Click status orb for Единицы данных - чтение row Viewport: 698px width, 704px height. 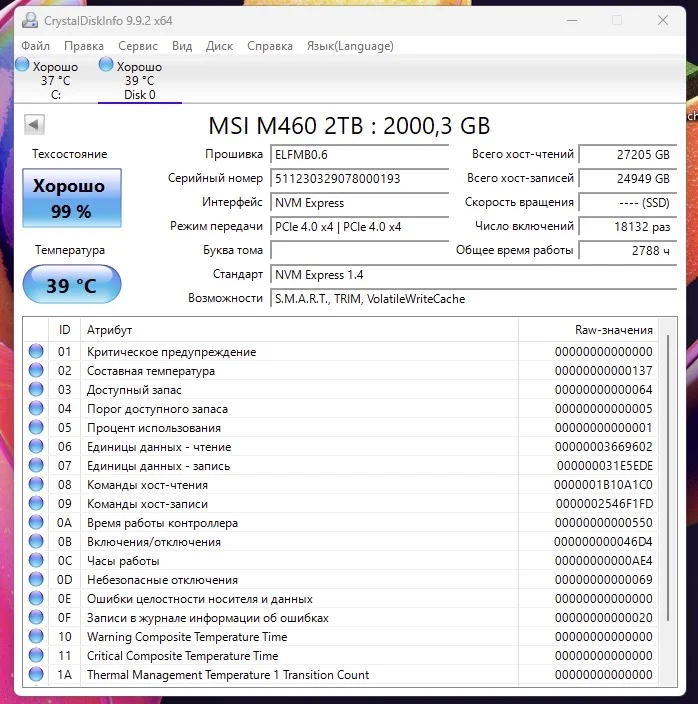click(36, 446)
